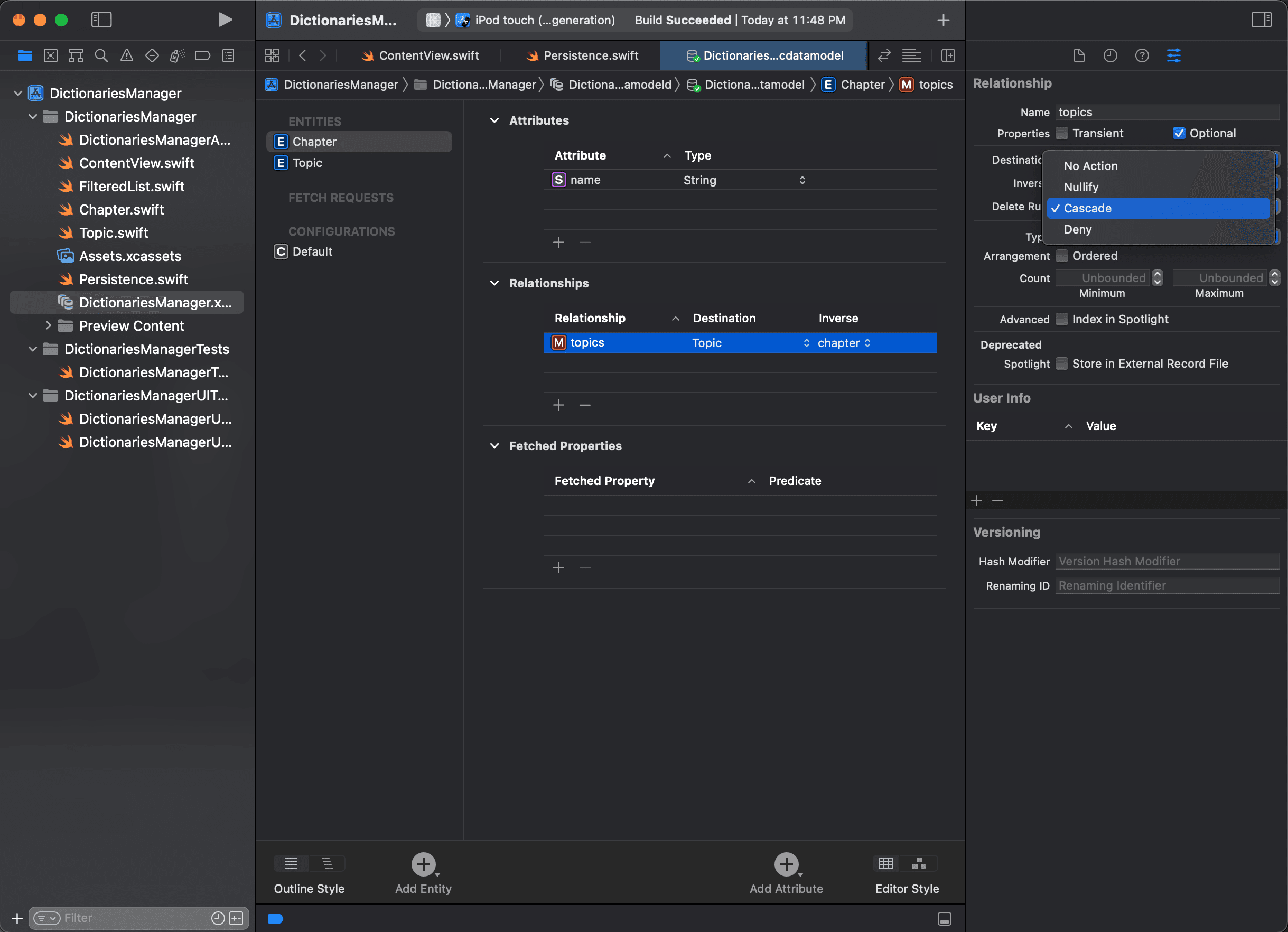
Task: Open the Find navigator
Action: point(101,55)
